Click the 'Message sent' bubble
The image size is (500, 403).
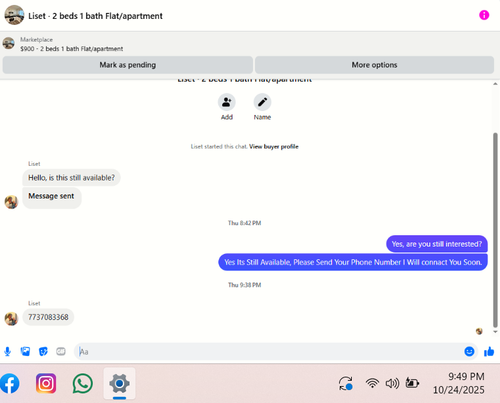click(x=52, y=197)
